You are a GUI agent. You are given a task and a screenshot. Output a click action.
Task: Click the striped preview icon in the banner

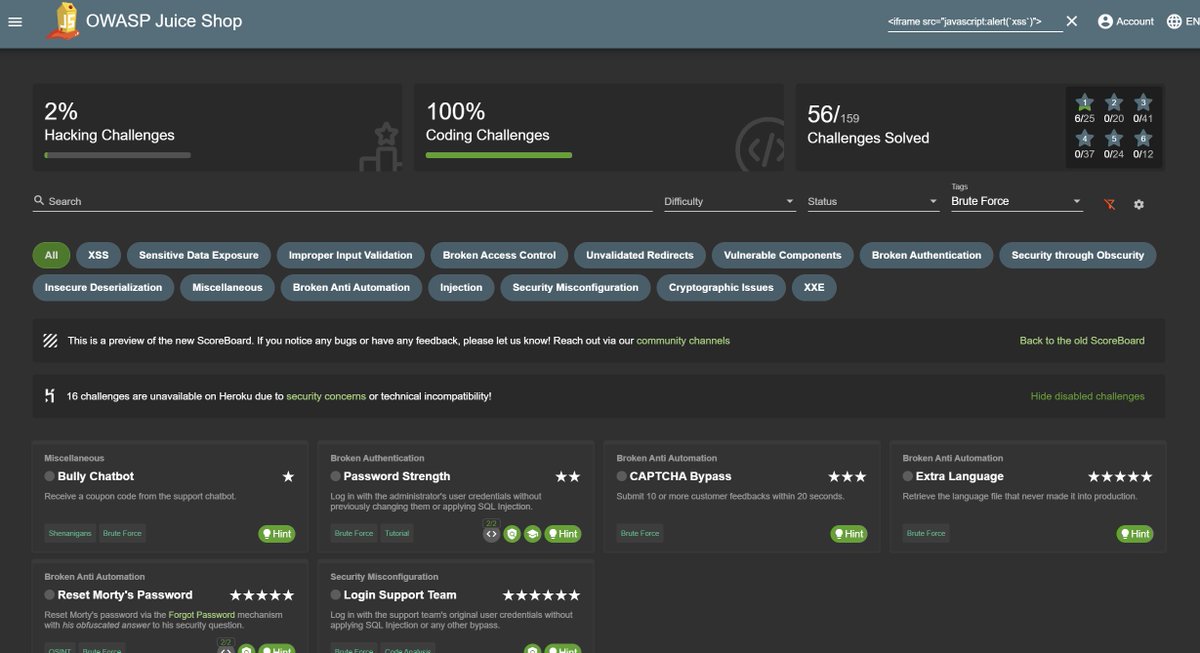(x=50, y=340)
